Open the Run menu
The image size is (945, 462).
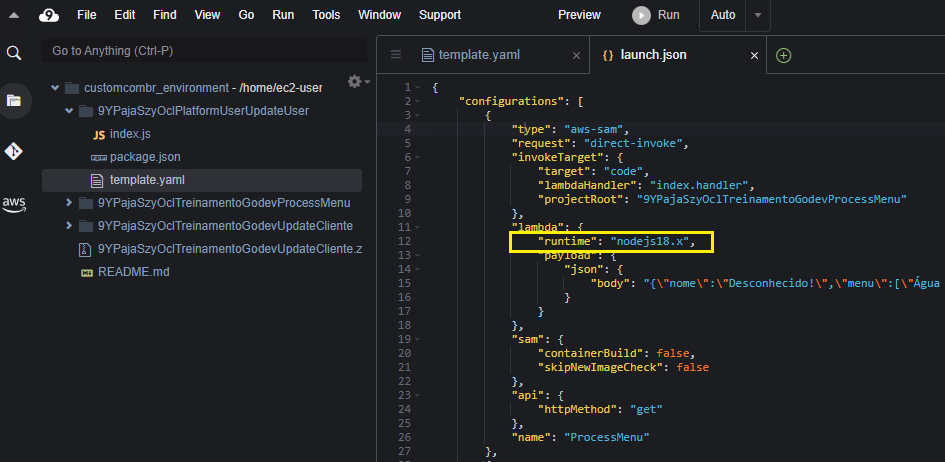click(x=283, y=15)
